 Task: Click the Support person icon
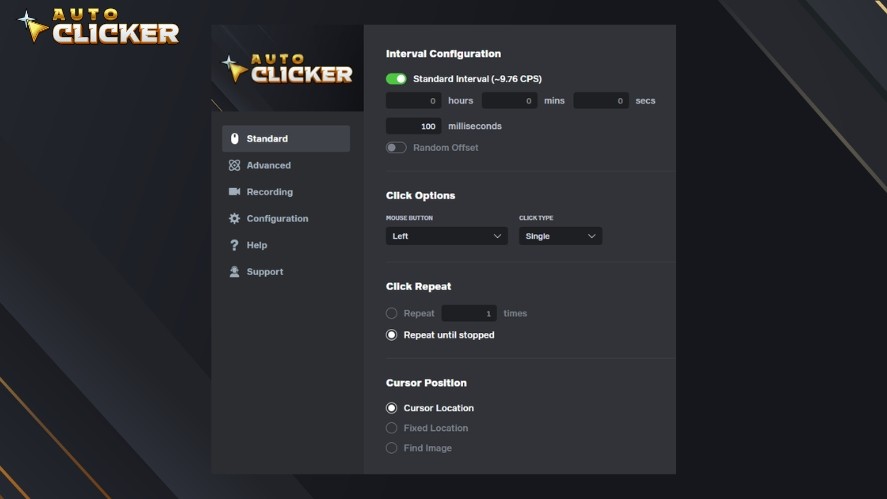pyautogui.click(x=234, y=272)
